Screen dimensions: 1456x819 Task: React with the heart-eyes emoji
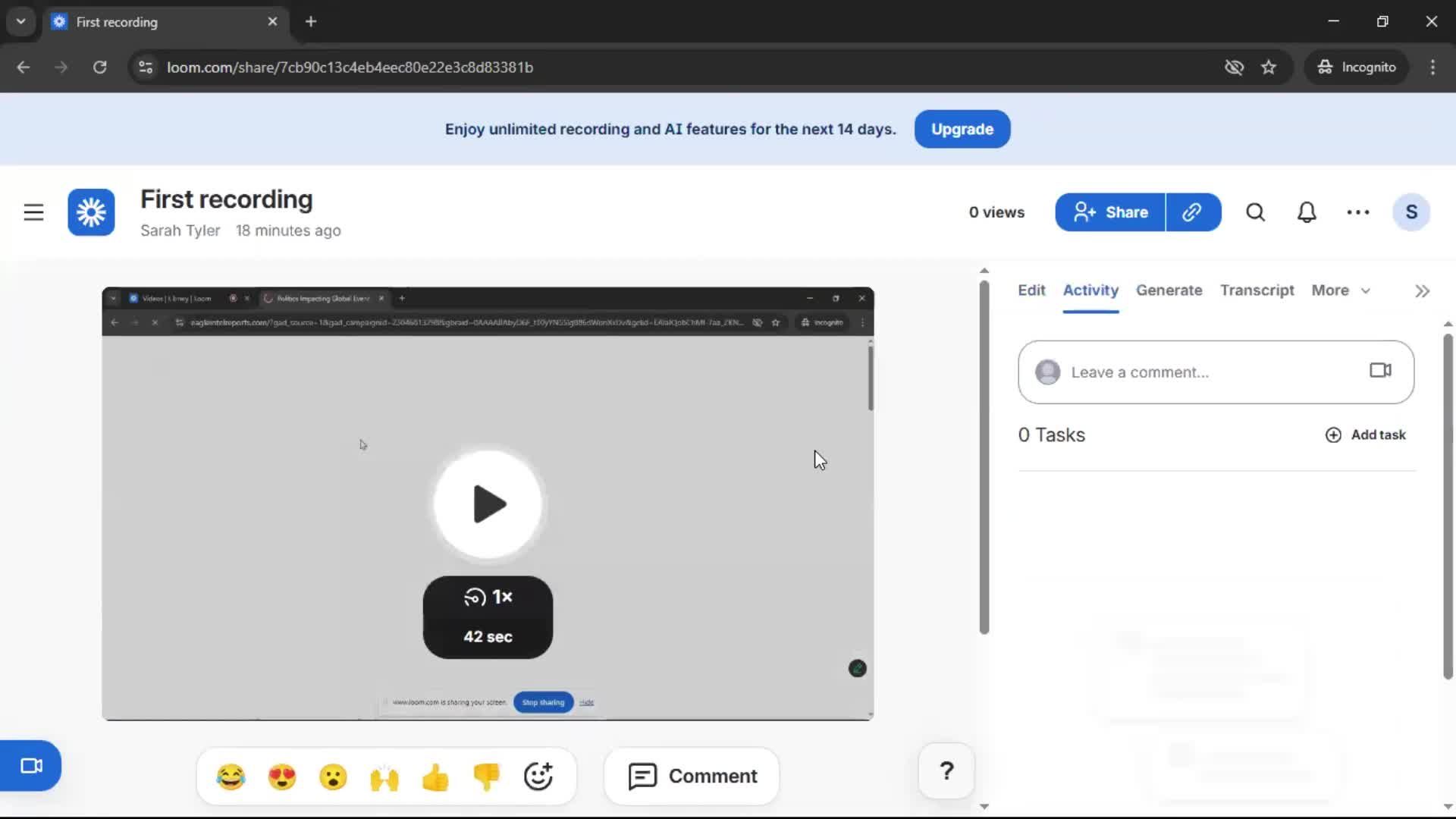click(281, 776)
